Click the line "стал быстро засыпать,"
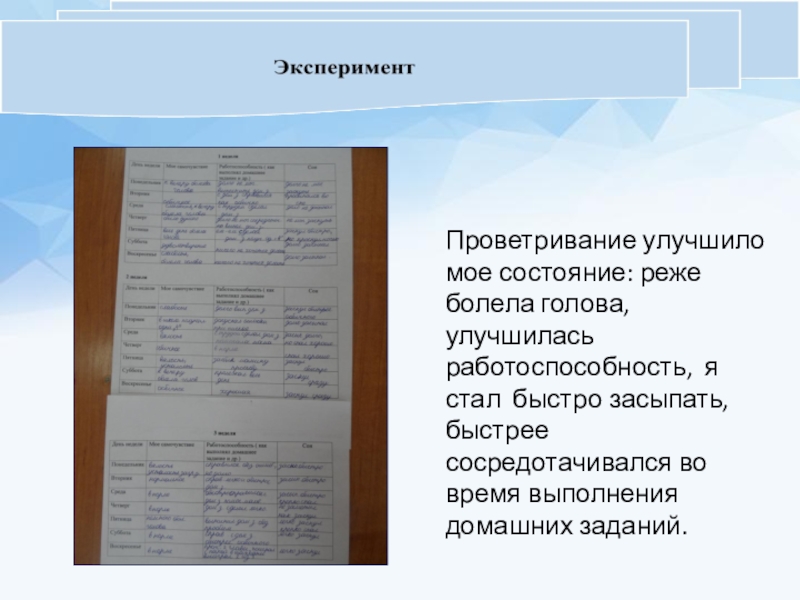 click(587, 399)
